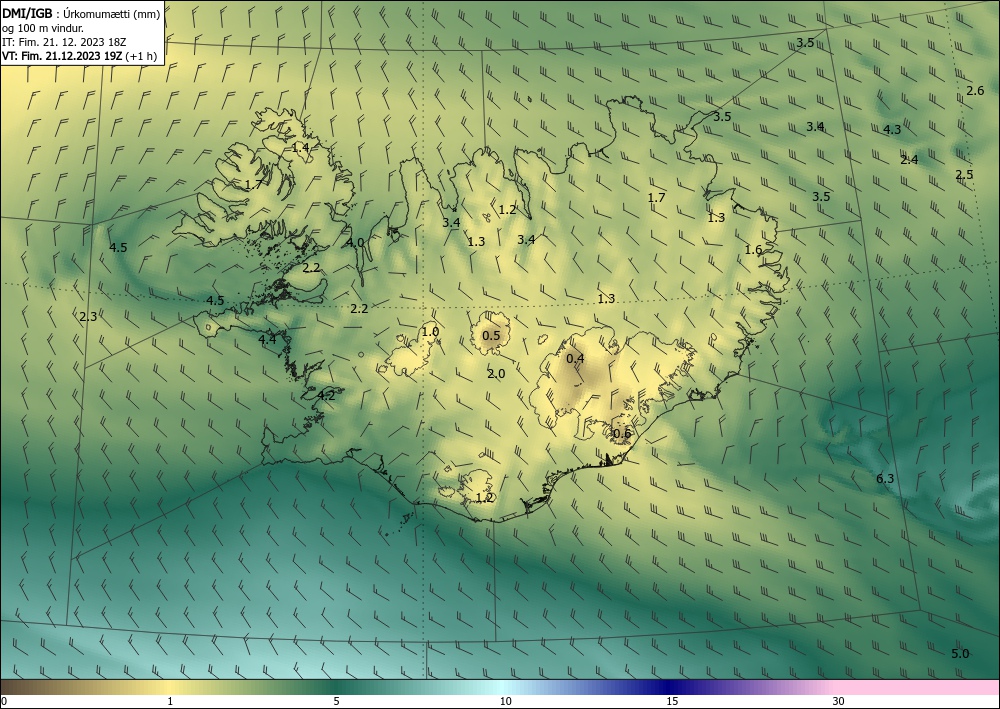
Task: Click the color scale tick label 10
Action: pos(505,701)
